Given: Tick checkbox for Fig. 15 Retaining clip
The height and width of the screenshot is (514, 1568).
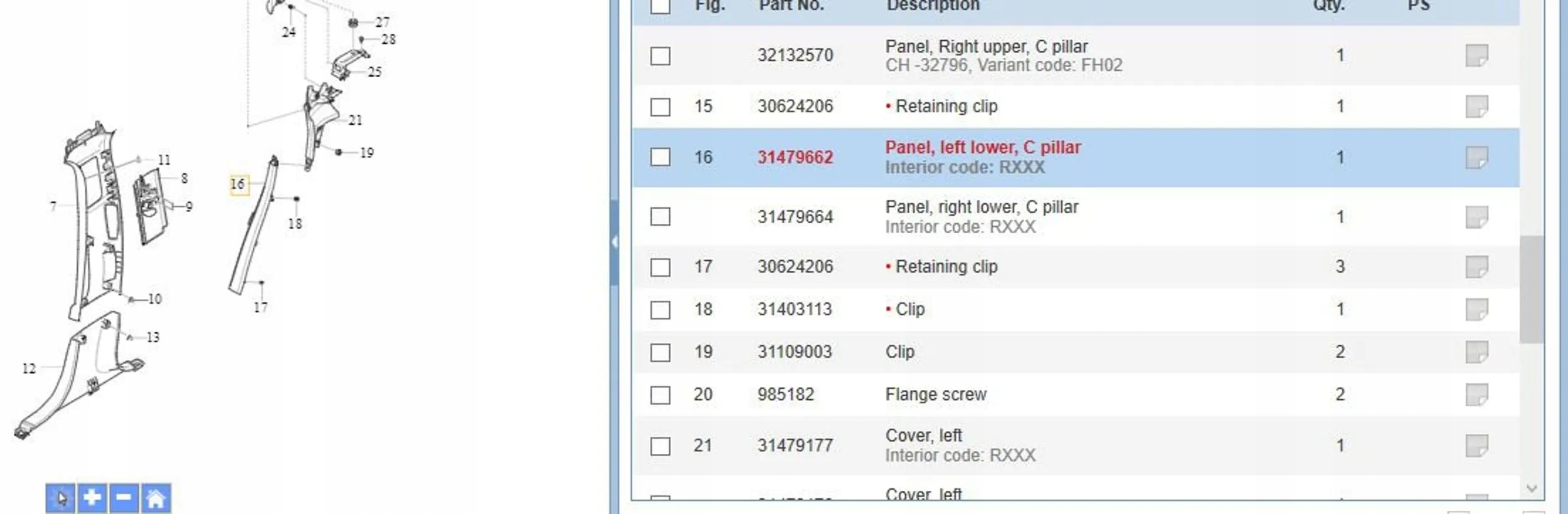Looking at the screenshot, I should click(x=660, y=107).
